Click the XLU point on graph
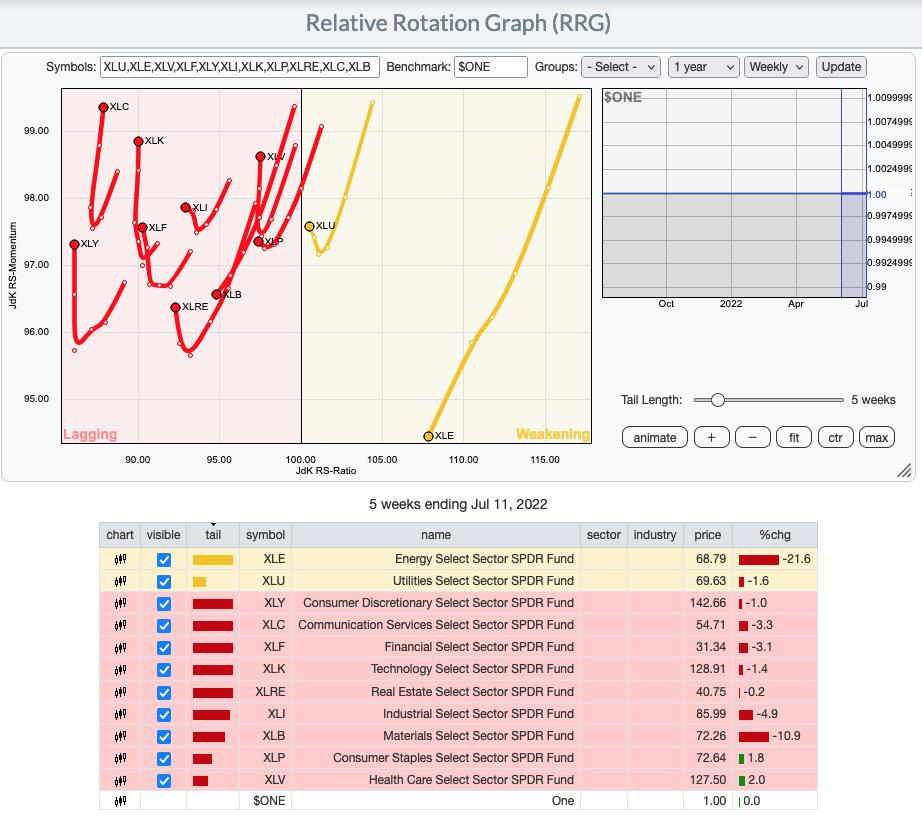Image resolution: width=922 pixels, height=816 pixels. (x=309, y=226)
